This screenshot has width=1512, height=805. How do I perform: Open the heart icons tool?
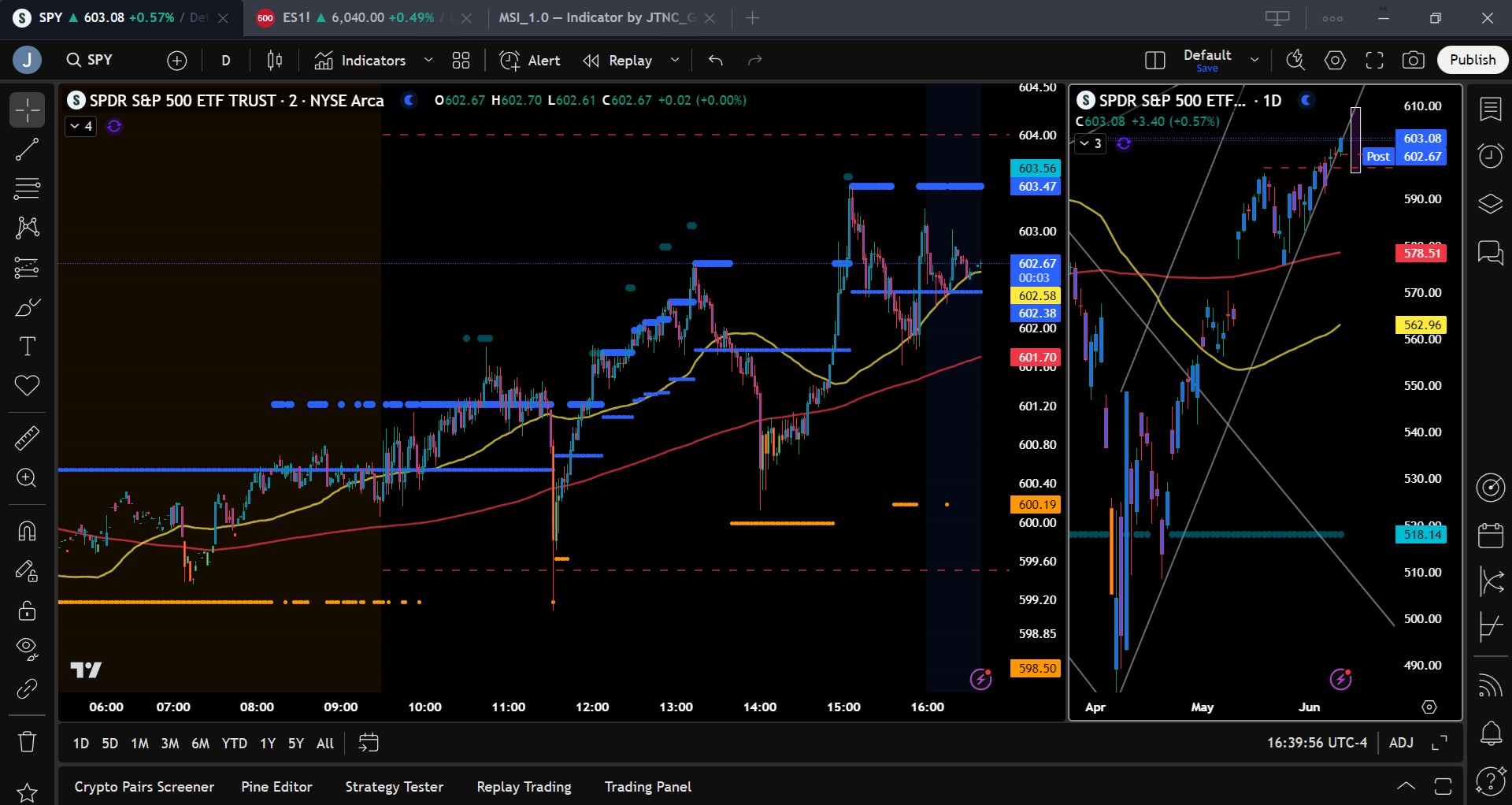pyautogui.click(x=27, y=386)
